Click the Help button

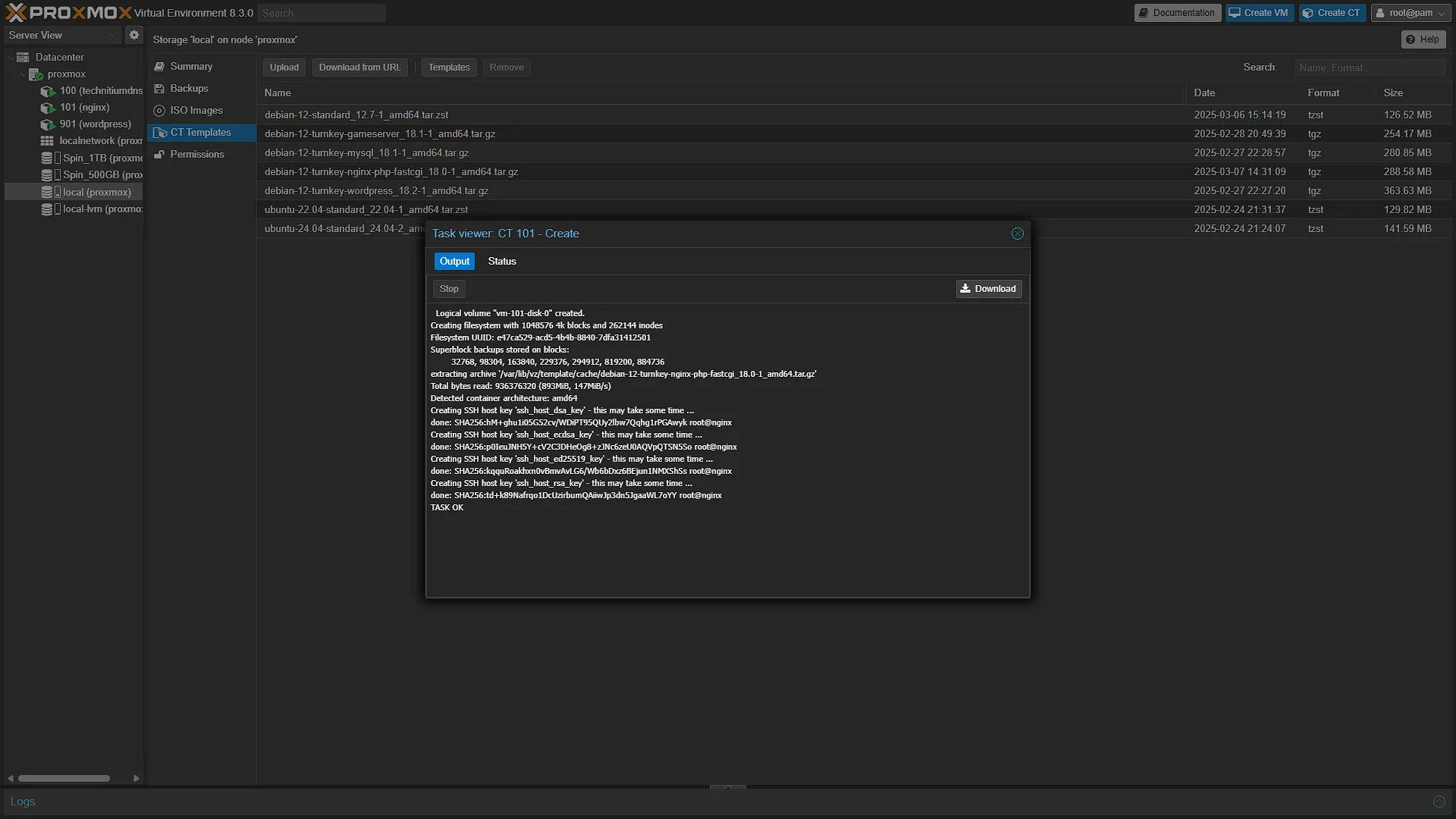1423,39
